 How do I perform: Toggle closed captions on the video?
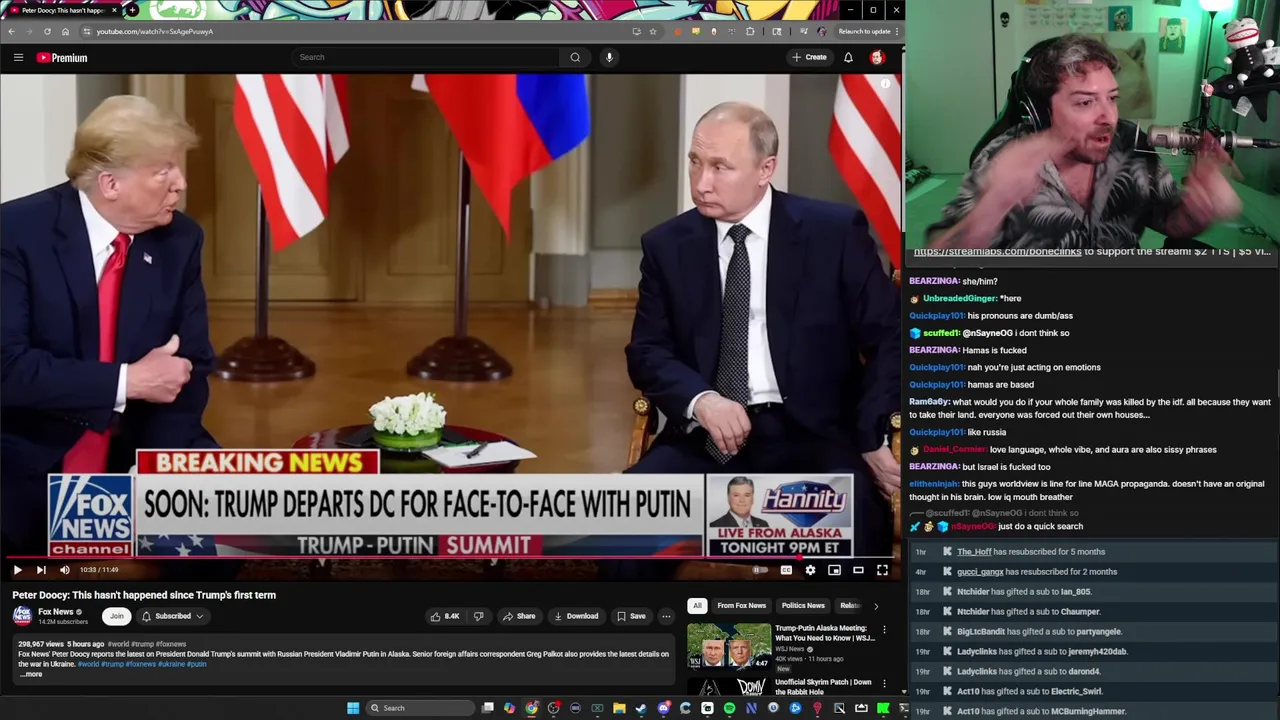(x=786, y=570)
